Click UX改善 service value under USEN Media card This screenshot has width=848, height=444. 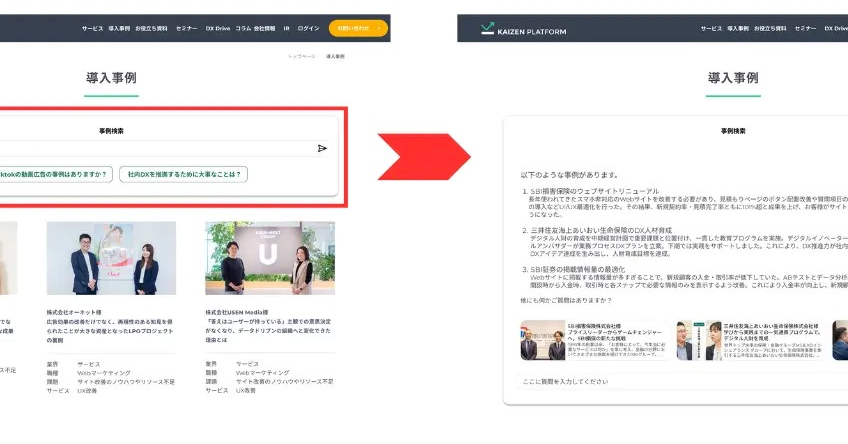(246, 390)
